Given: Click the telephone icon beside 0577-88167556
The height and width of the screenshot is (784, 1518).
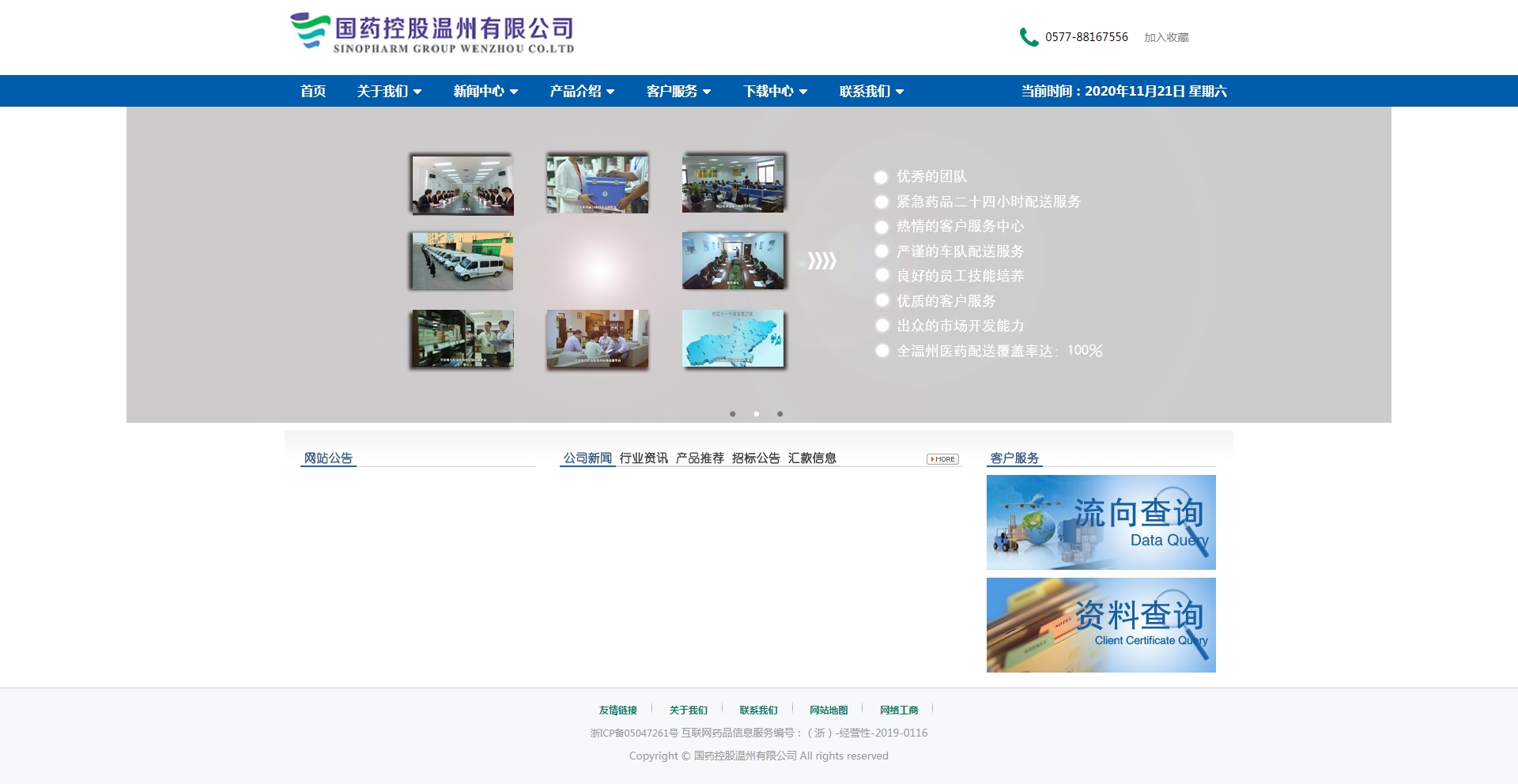Looking at the screenshot, I should (1028, 37).
